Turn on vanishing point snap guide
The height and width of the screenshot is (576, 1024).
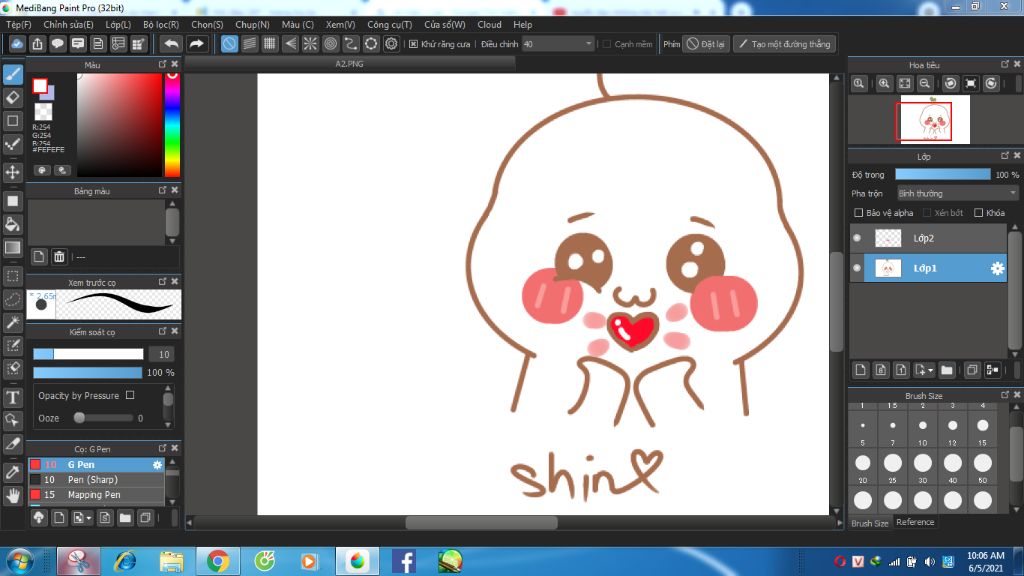(x=290, y=44)
